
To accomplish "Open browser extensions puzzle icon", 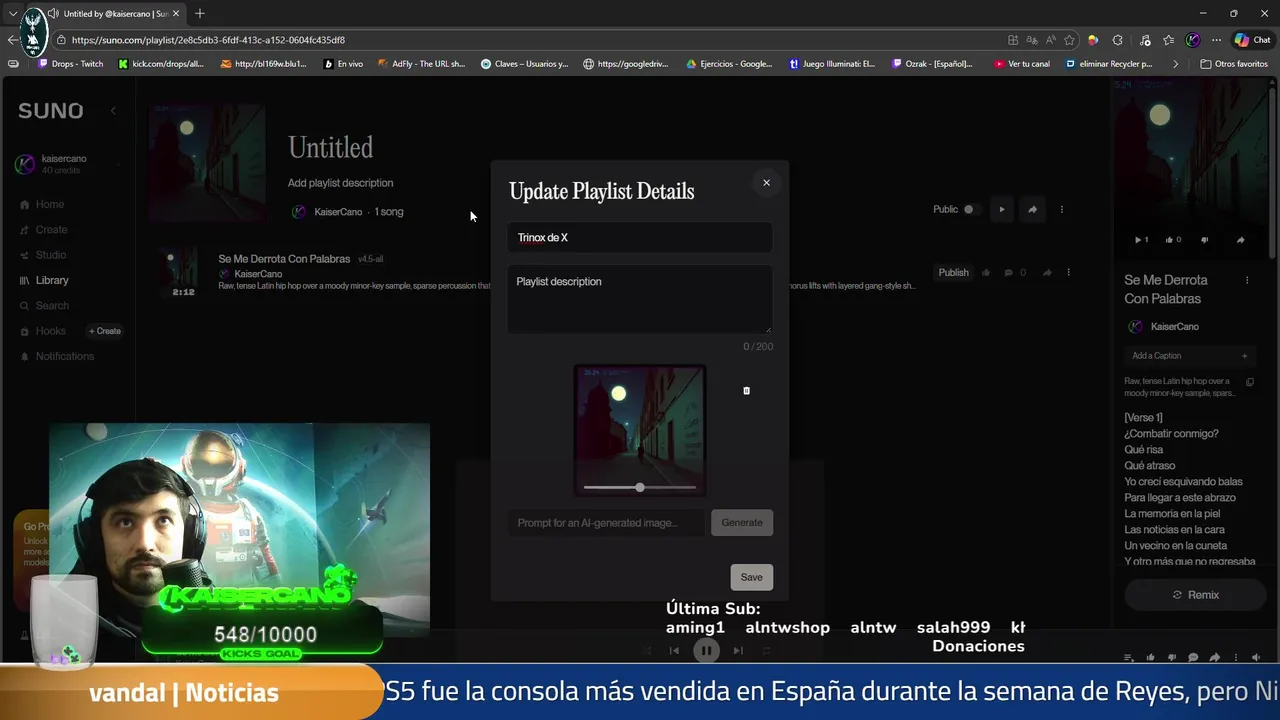I will [x=1117, y=40].
